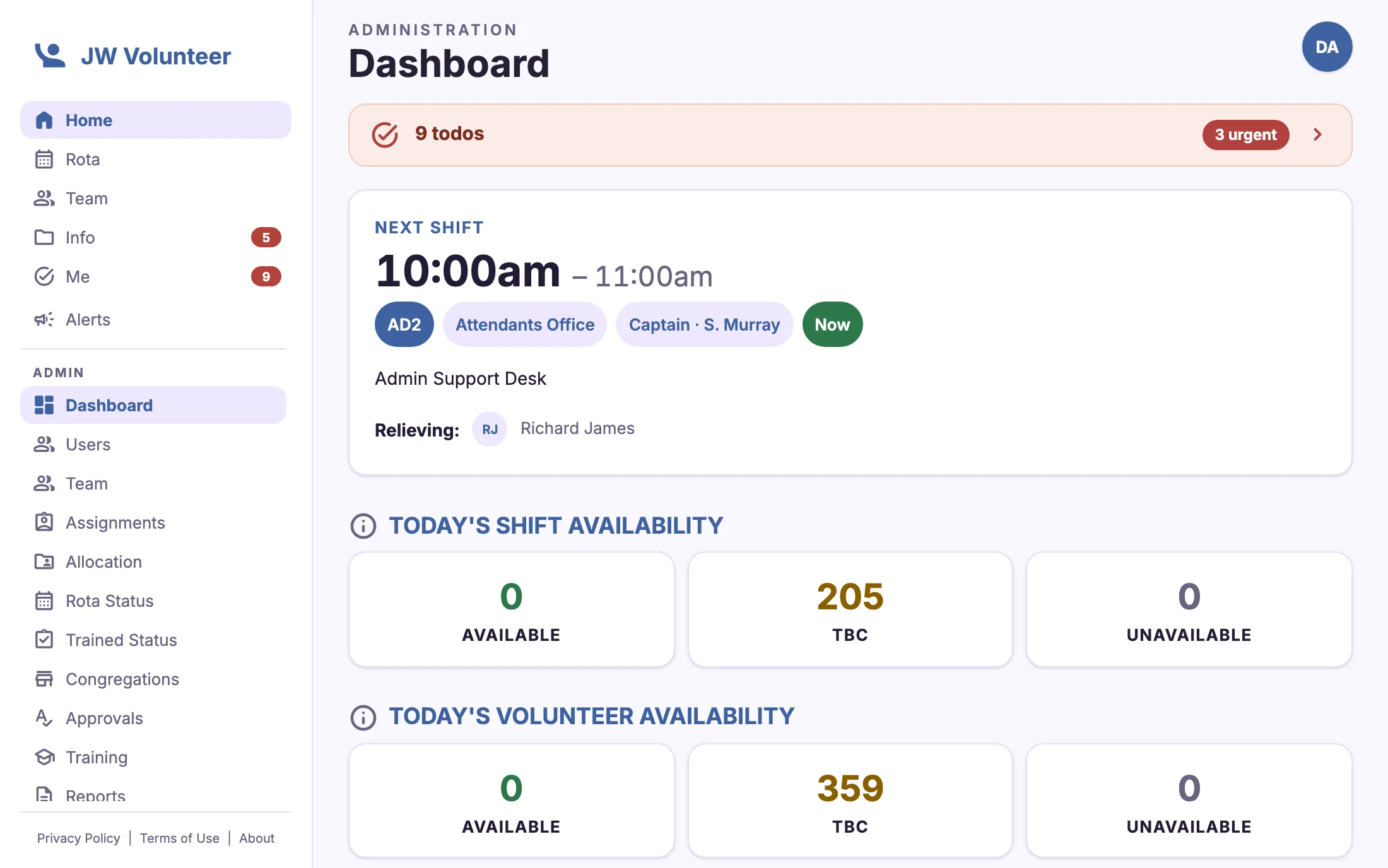Viewport: 1388px width, 868px height.
Task: Click the Trained Status checklist icon
Action: point(44,640)
